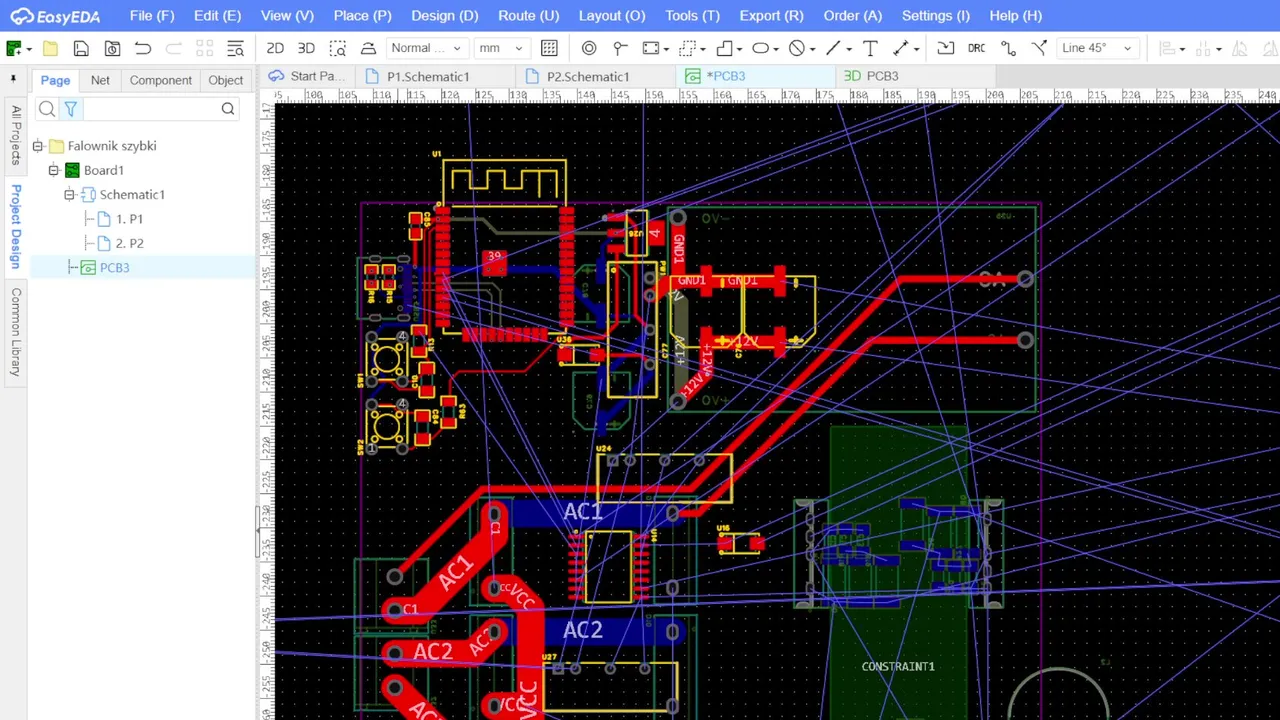Select the ellipse slot tool

coord(760,48)
